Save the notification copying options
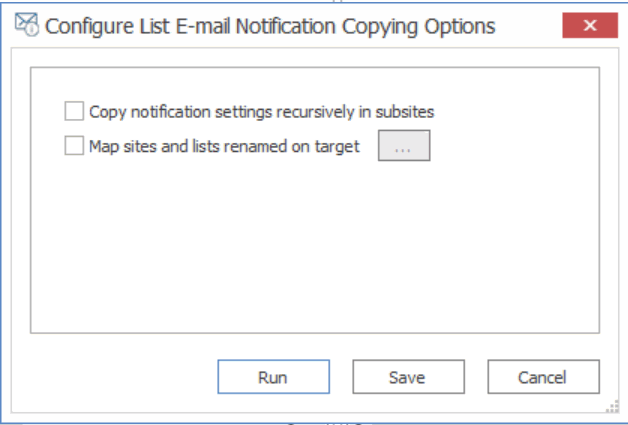Screen dimensions: 628x425 [x=407, y=377]
